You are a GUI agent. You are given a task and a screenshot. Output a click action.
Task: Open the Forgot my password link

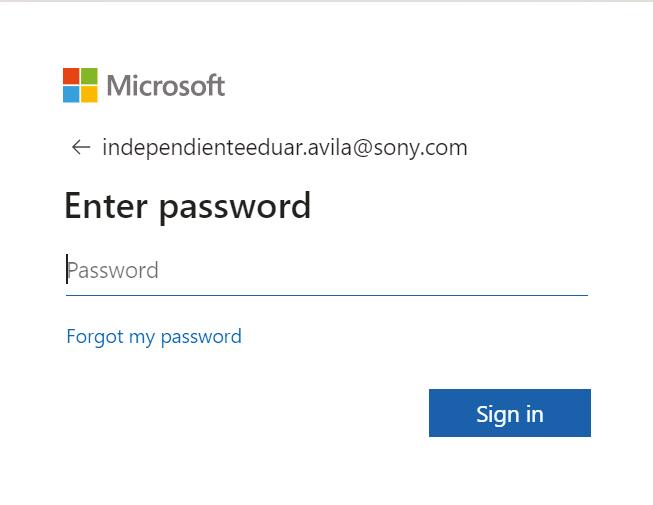154,336
